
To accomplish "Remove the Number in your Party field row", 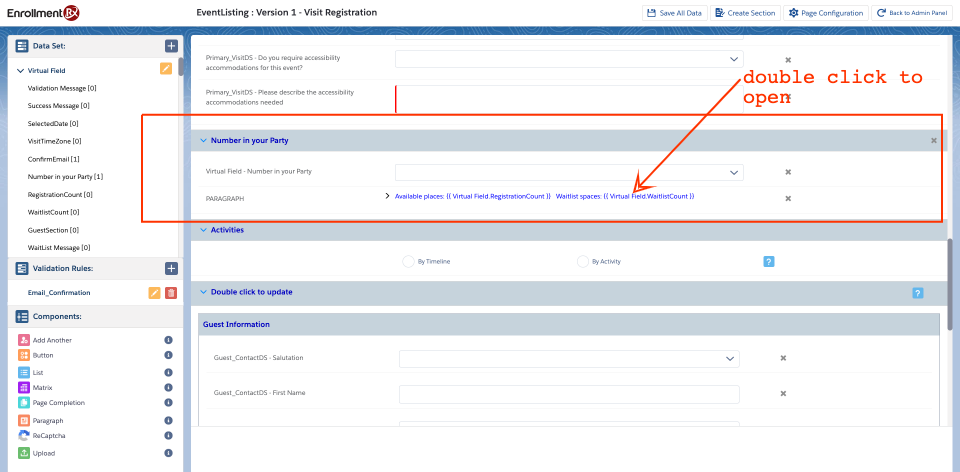I will tap(788, 172).
